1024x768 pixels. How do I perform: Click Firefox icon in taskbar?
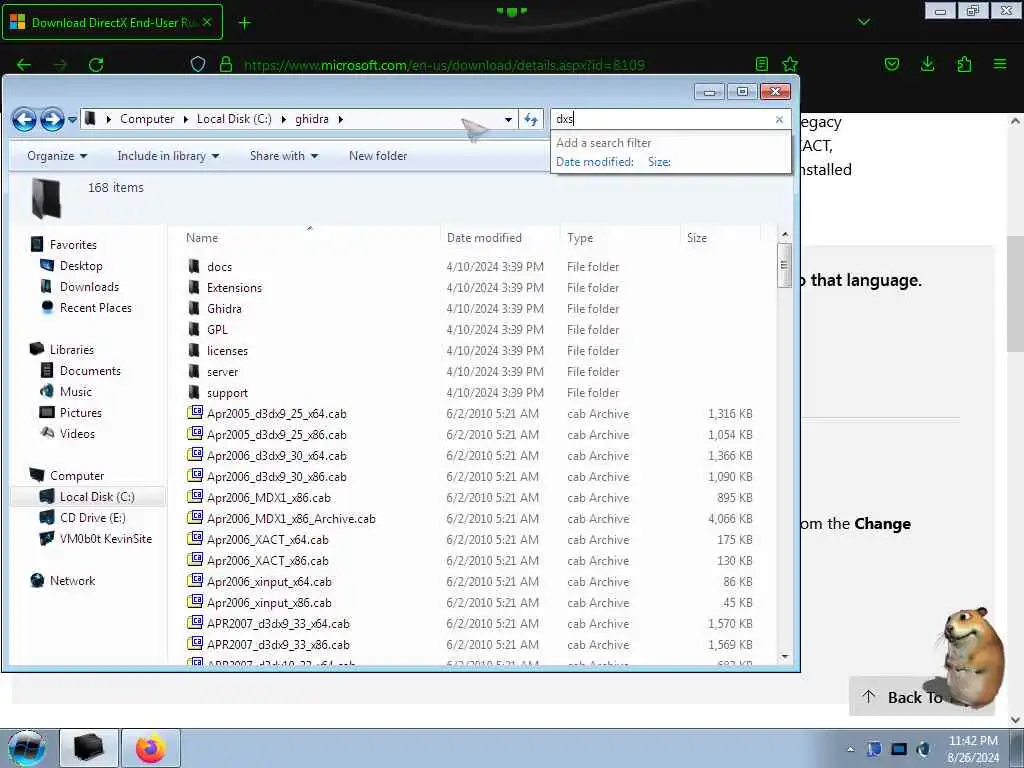click(151, 748)
